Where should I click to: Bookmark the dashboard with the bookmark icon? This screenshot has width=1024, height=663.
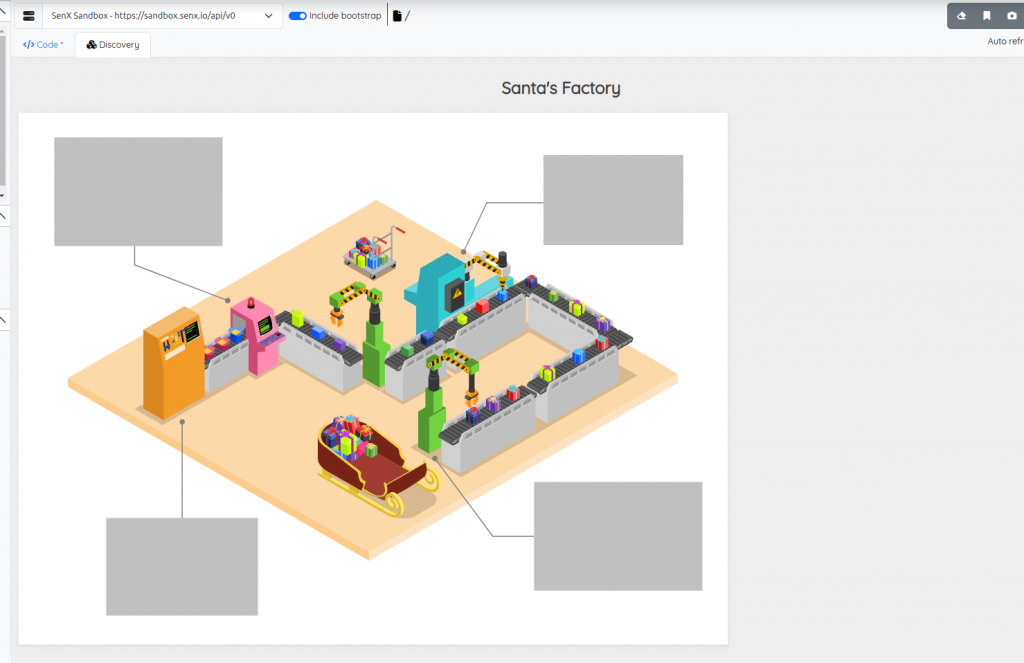(987, 16)
